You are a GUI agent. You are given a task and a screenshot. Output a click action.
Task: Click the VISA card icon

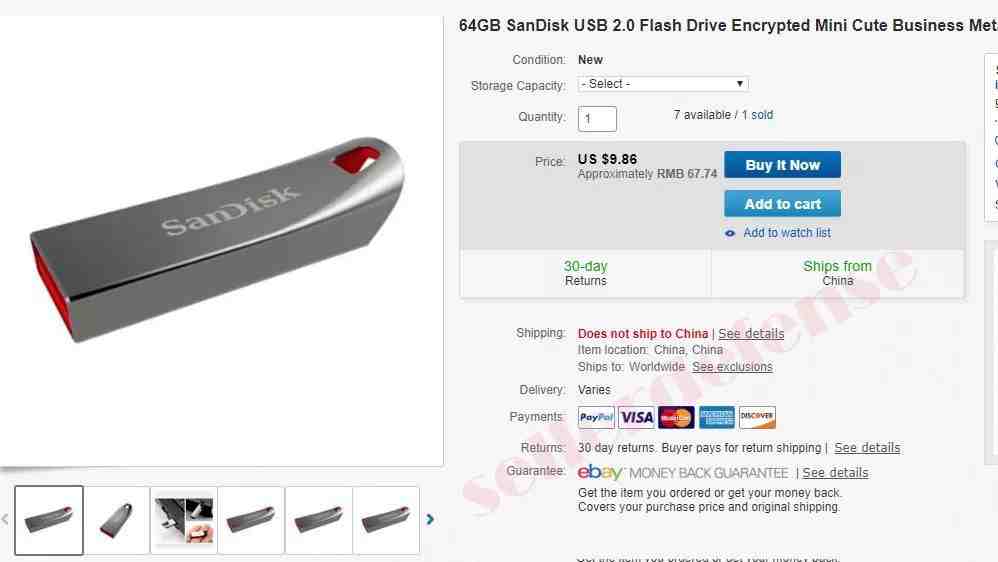[636, 418]
